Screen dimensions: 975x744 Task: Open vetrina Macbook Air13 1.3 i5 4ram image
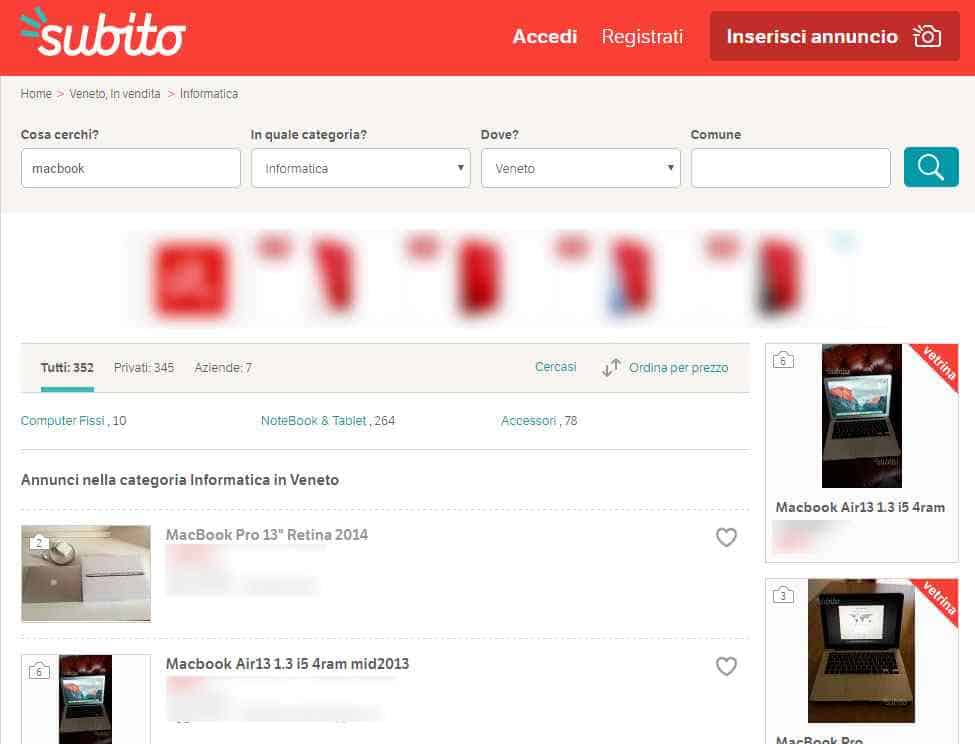coord(861,416)
